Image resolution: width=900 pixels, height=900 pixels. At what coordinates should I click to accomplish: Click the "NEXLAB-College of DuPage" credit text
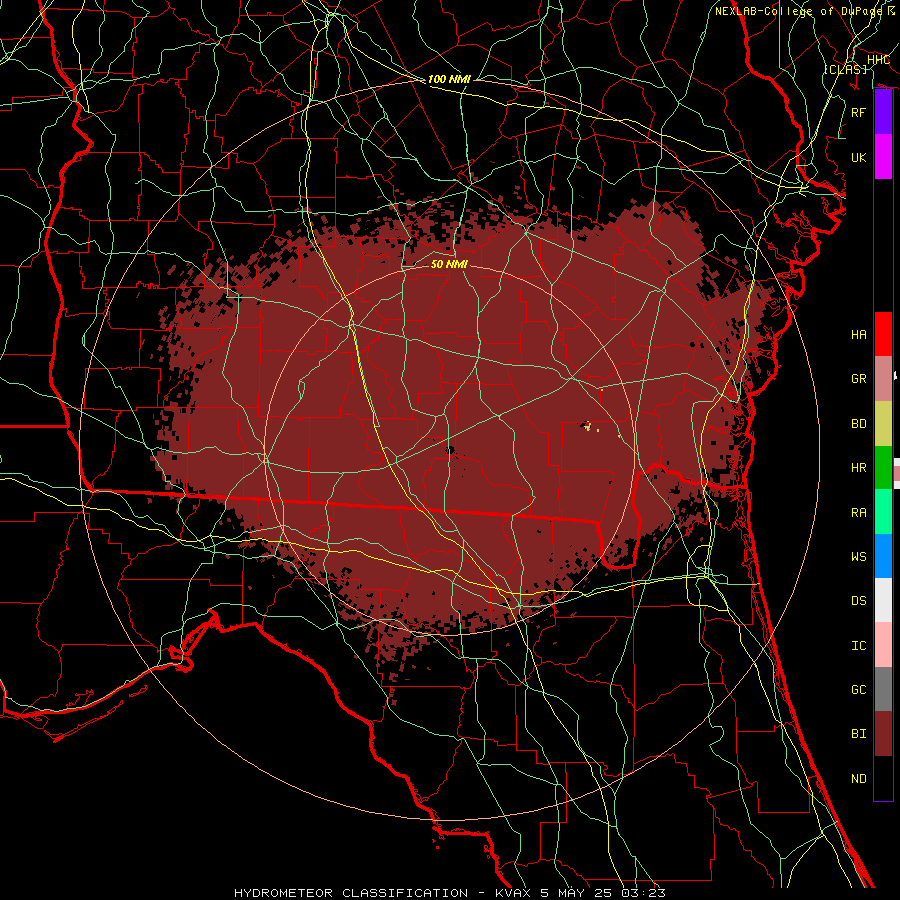click(798, 11)
